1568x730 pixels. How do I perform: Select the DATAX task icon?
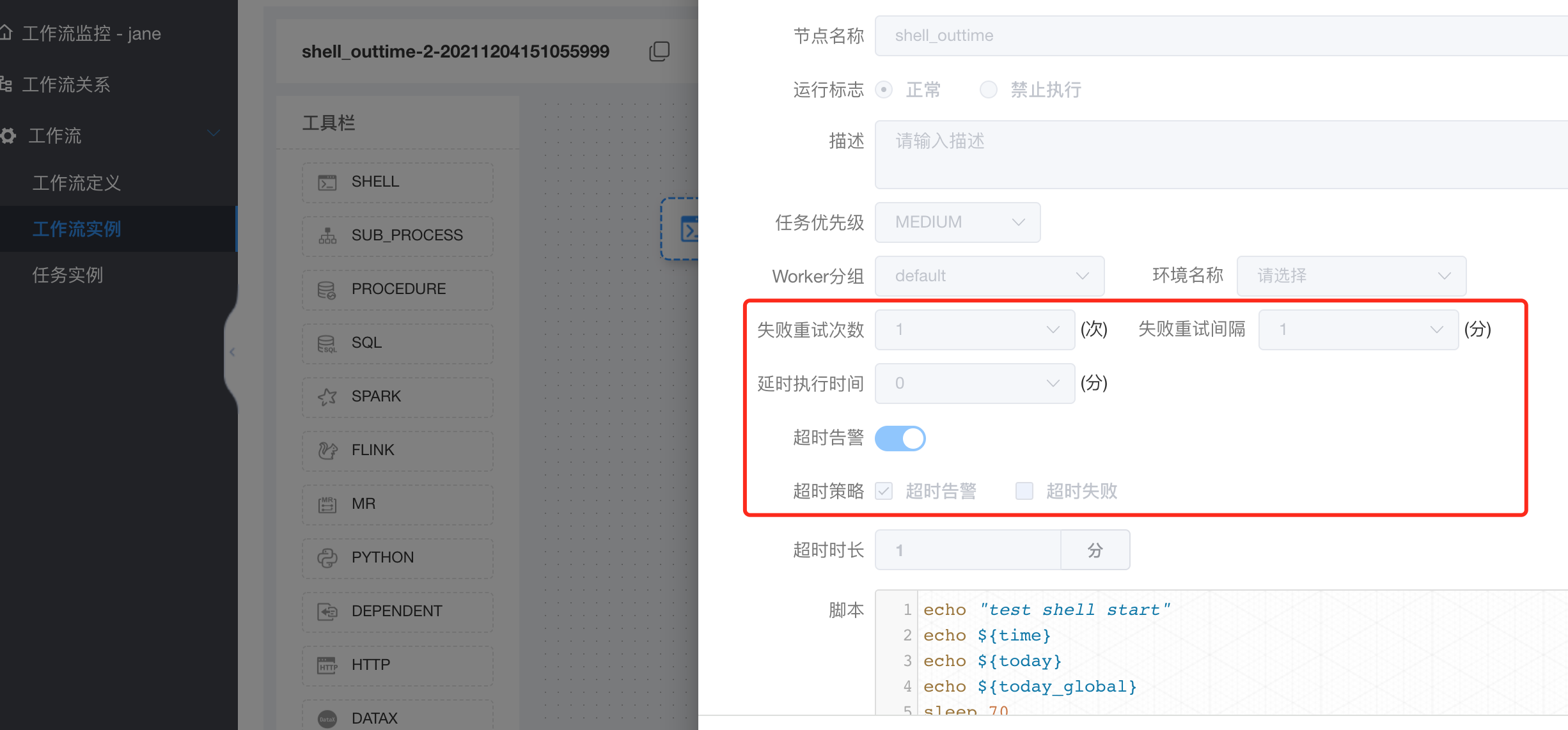[x=397, y=717]
